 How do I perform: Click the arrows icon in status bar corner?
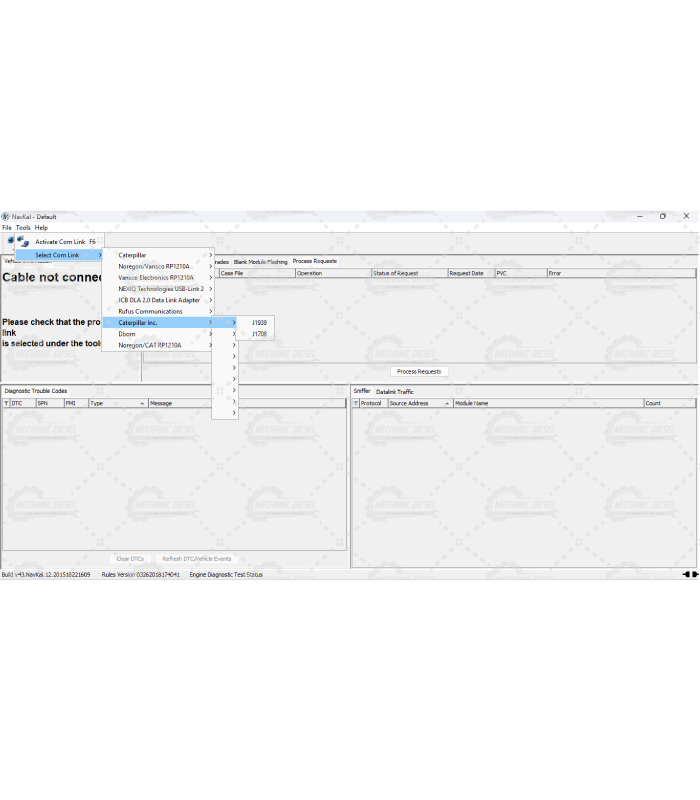(x=689, y=574)
